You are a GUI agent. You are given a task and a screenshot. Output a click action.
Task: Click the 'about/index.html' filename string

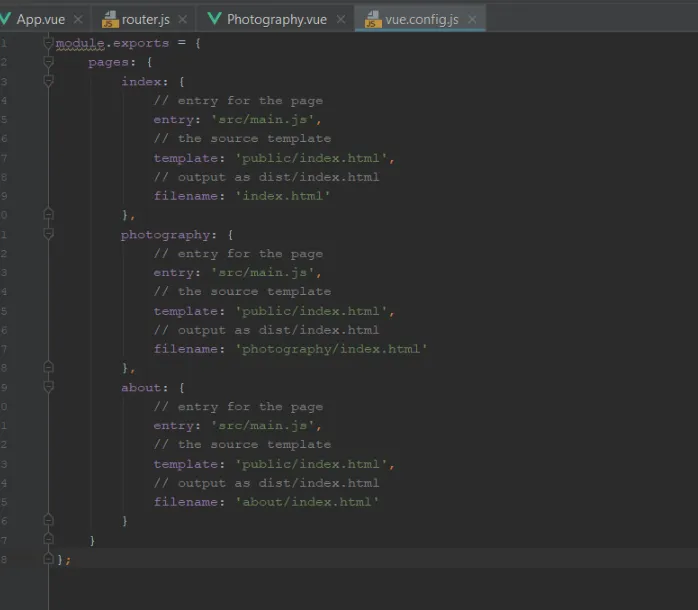coord(307,502)
